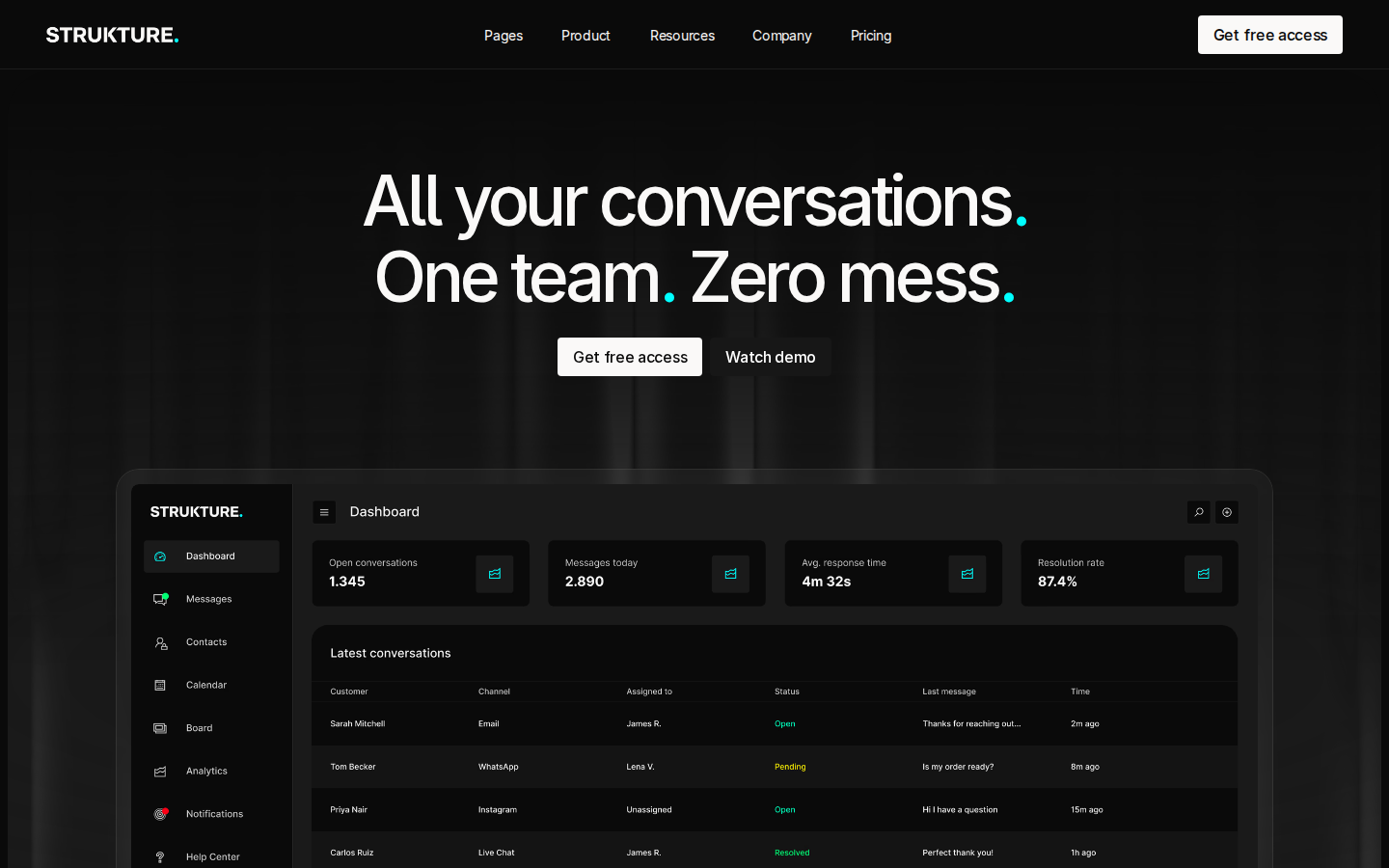Screen dimensions: 1389x868
Task: Click the Board icon in sidebar
Action: pyautogui.click(x=160, y=728)
